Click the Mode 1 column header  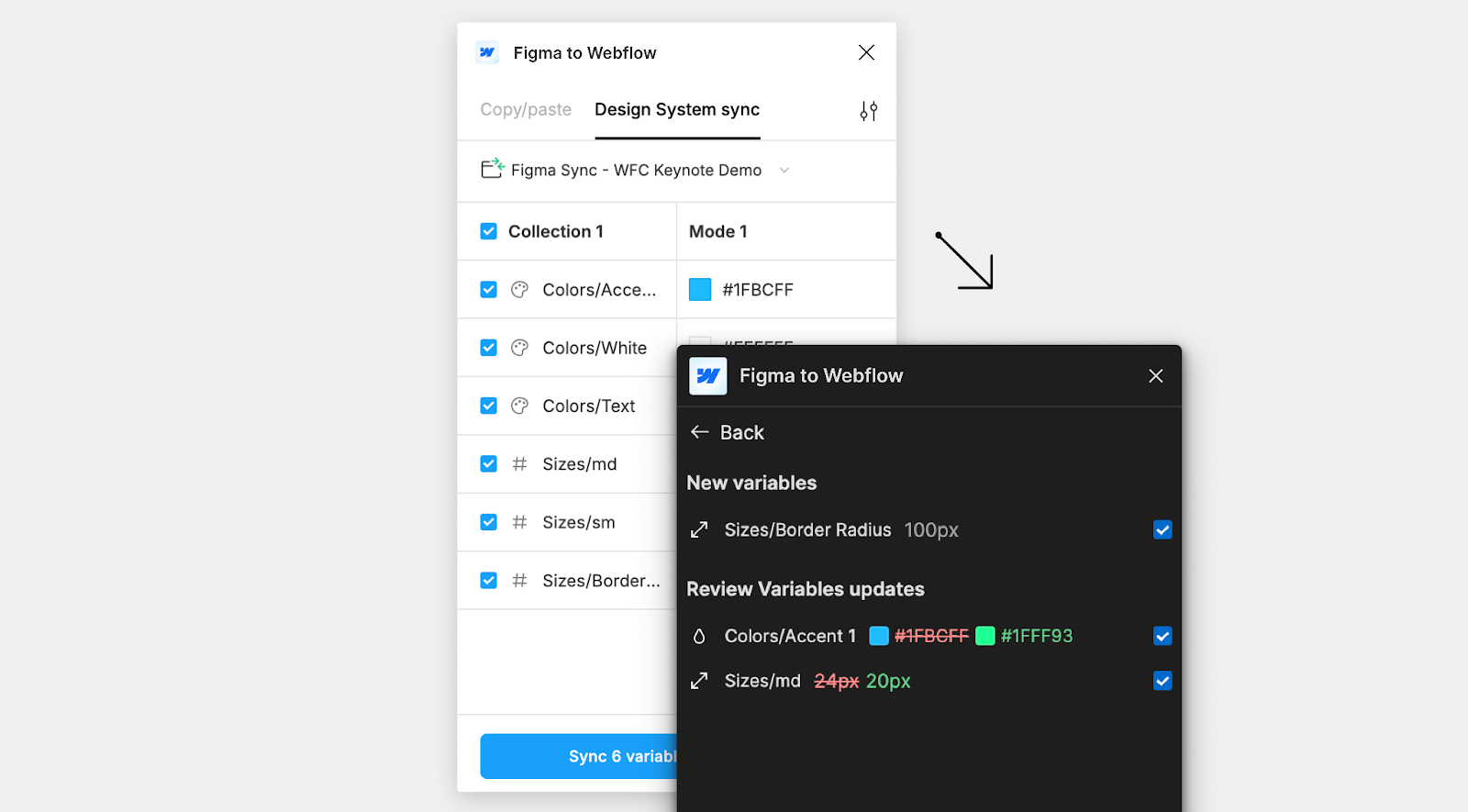[x=718, y=231]
